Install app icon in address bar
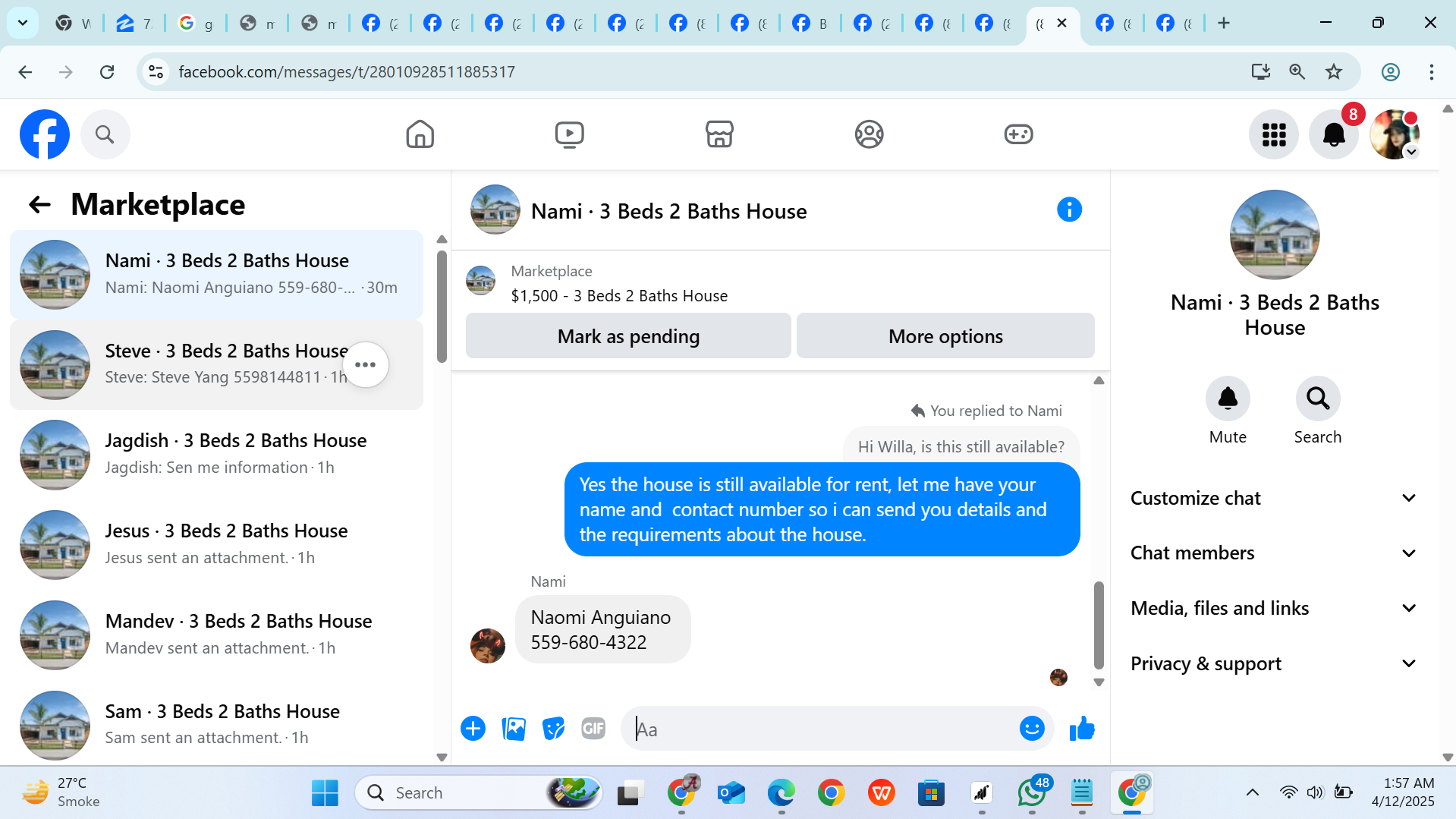The height and width of the screenshot is (819, 1456). 1260,72
